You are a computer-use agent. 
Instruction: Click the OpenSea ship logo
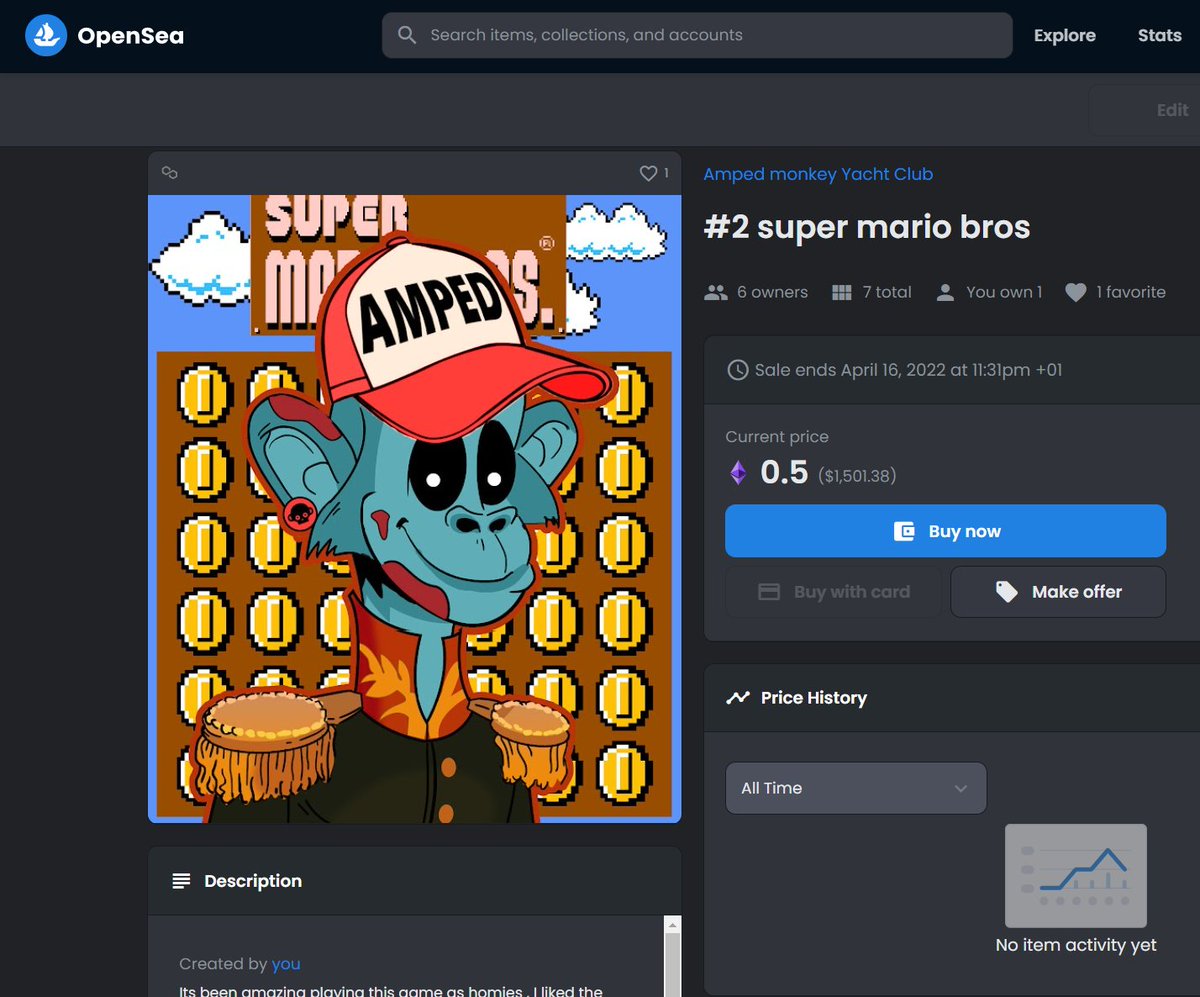pyautogui.click(x=44, y=36)
